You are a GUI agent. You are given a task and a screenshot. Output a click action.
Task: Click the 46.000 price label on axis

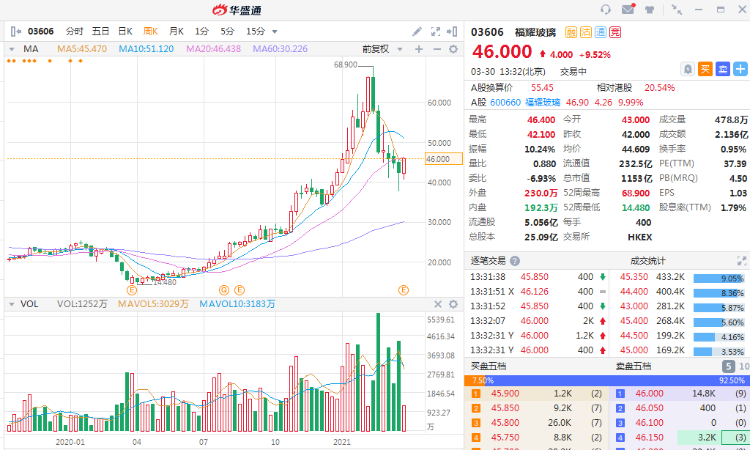443,159
